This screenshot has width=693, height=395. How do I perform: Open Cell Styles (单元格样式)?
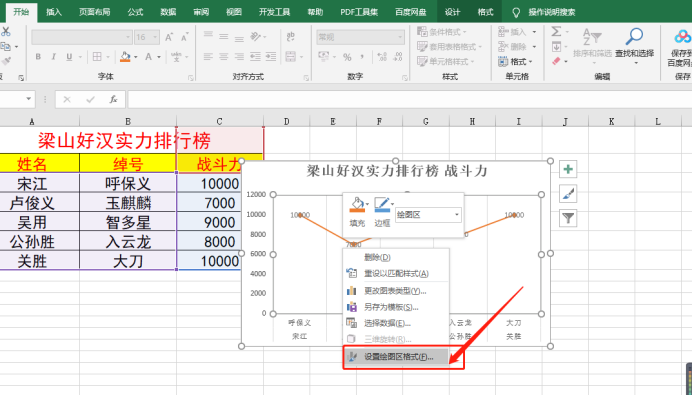pyautogui.click(x=446, y=61)
